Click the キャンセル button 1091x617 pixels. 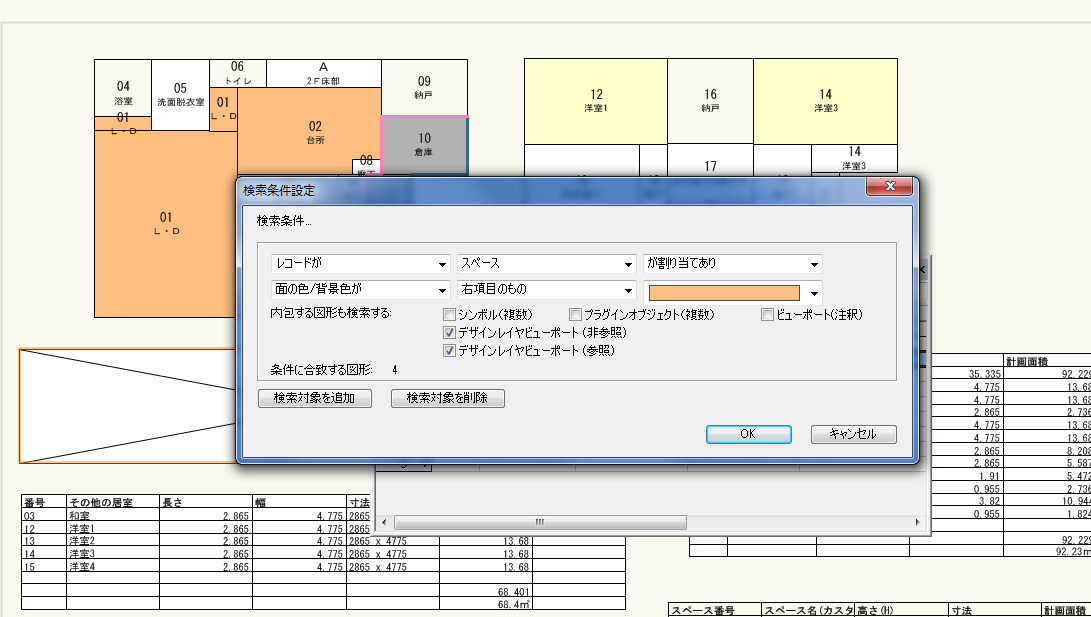(853, 434)
